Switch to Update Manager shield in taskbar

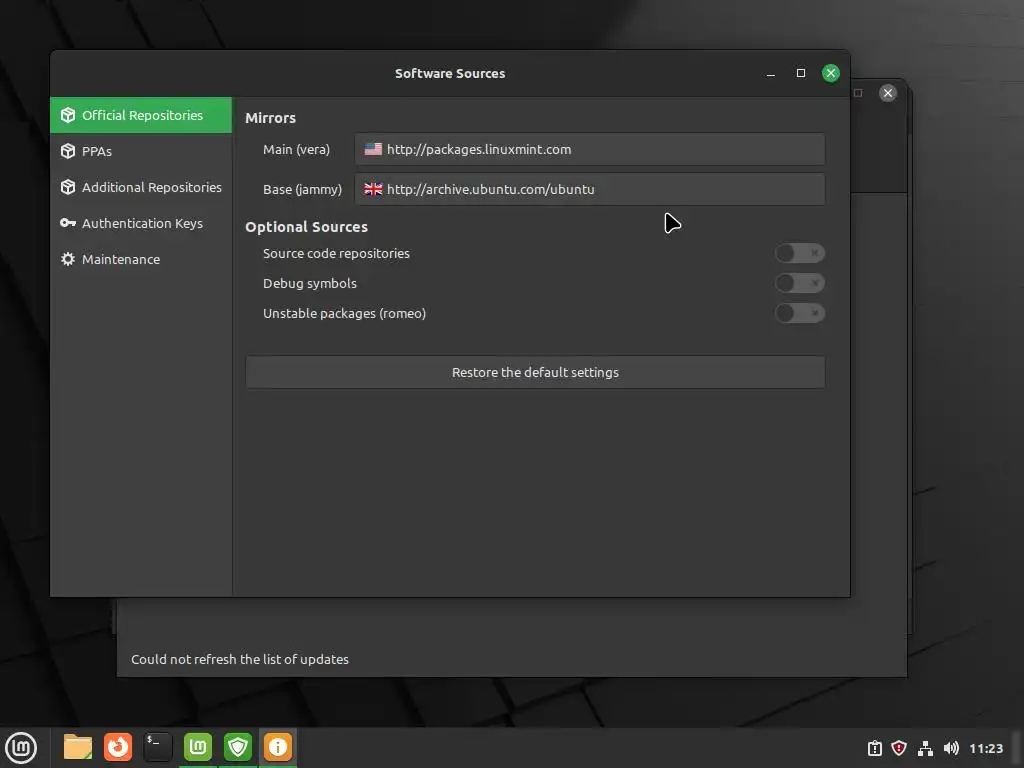pos(238,747)
